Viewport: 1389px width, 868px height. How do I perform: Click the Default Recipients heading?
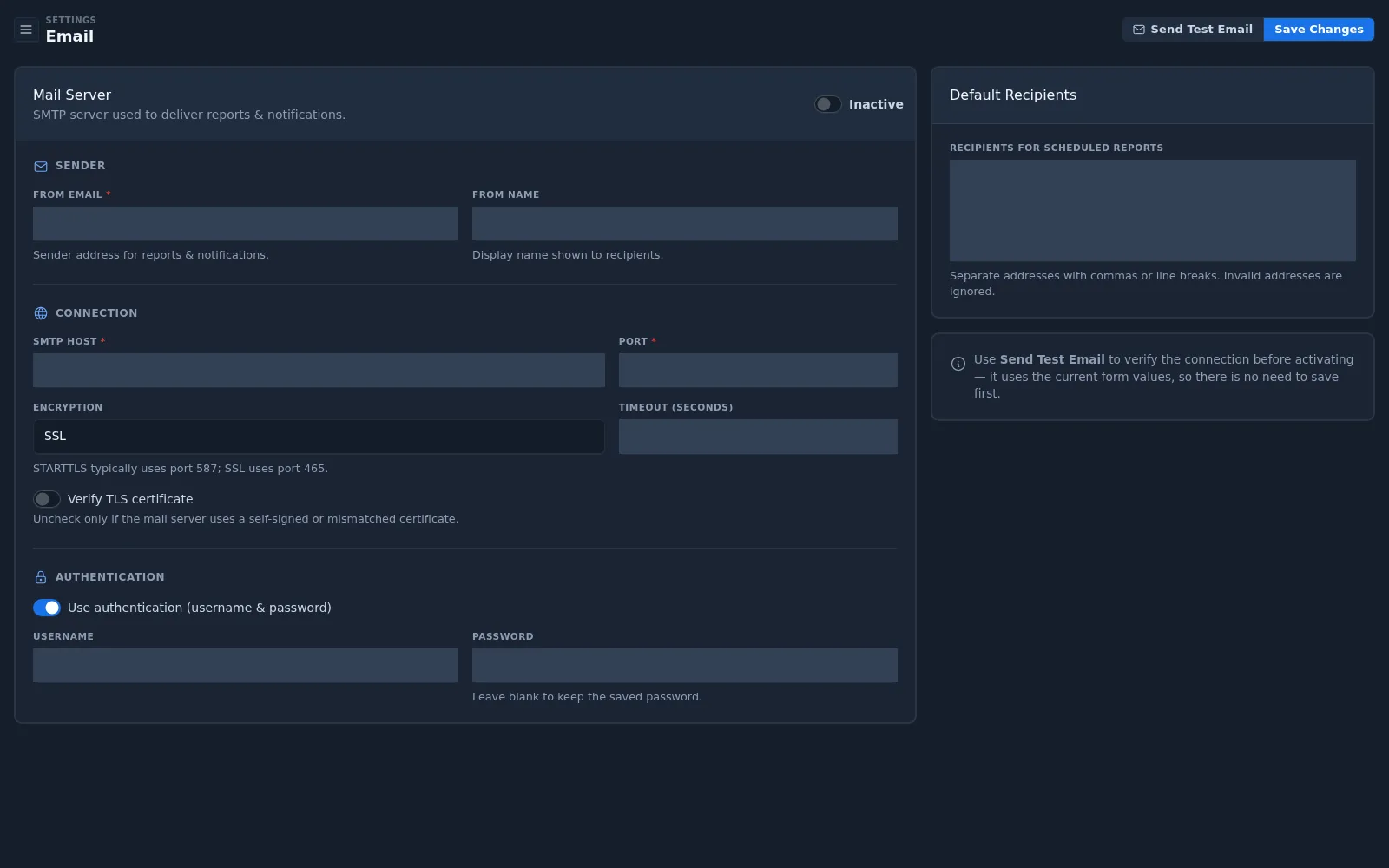[1013, 95]
